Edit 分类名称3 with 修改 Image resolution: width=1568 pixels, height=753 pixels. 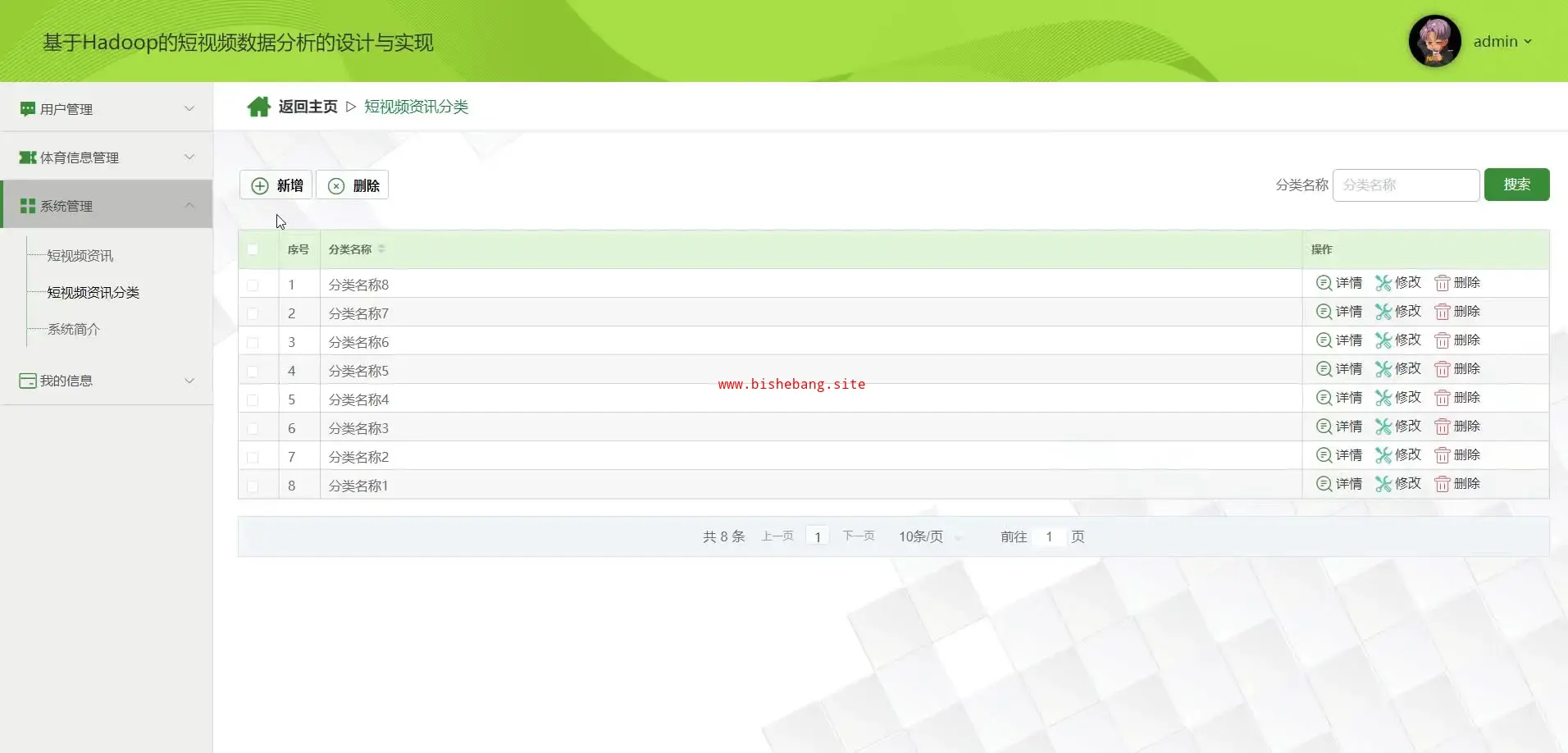click(1398, 427)
